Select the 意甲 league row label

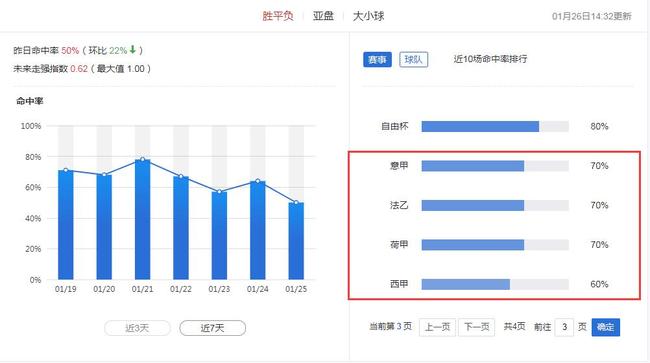pos(399,166)
